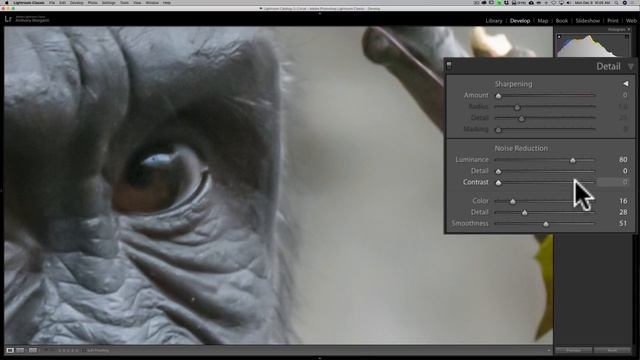640x360 pixels.
Task: Open the Window menu
Action: (152, 2)
